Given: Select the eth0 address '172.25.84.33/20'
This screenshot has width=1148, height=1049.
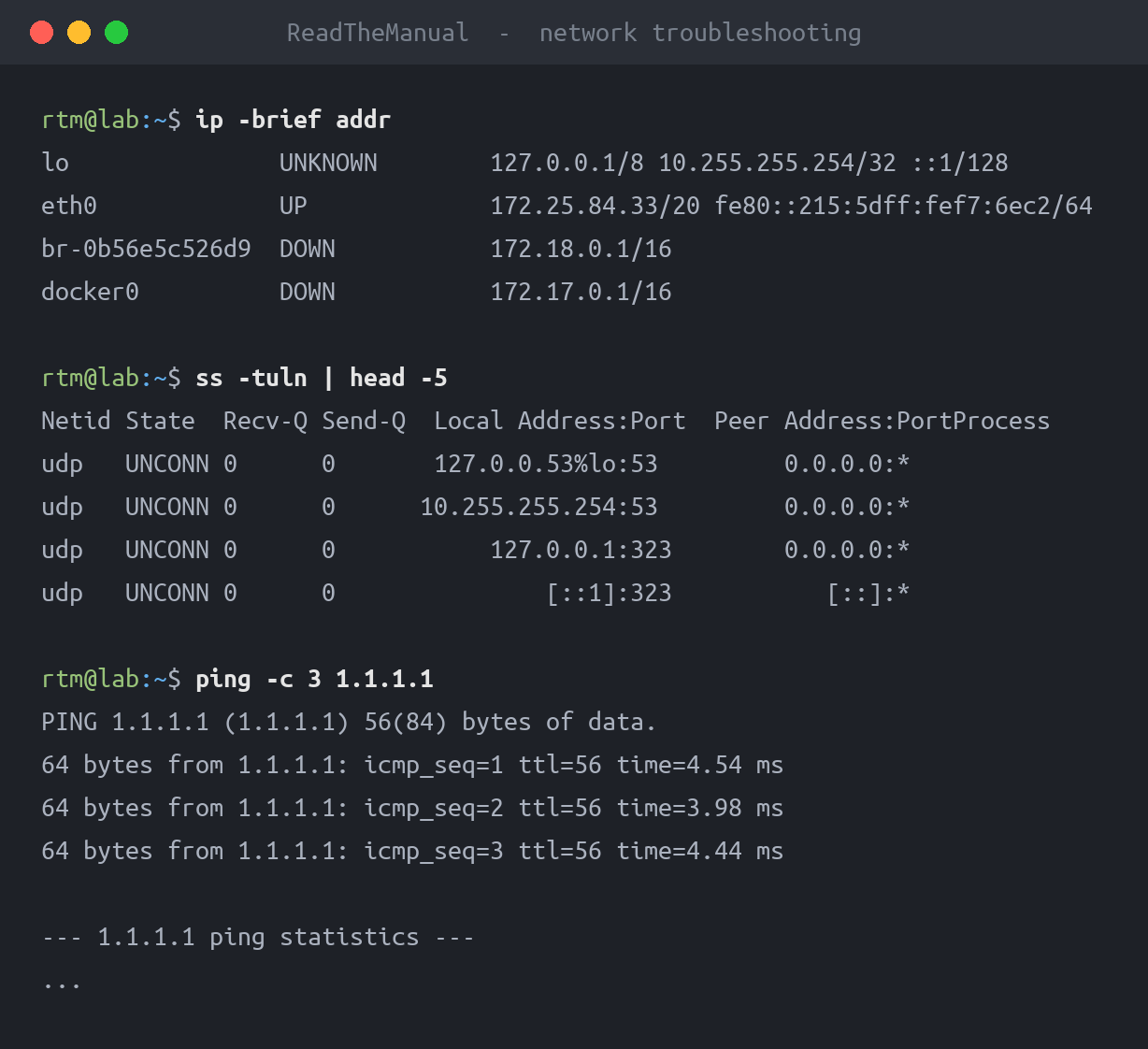Looking at the screenshot, I should point(595,206).
